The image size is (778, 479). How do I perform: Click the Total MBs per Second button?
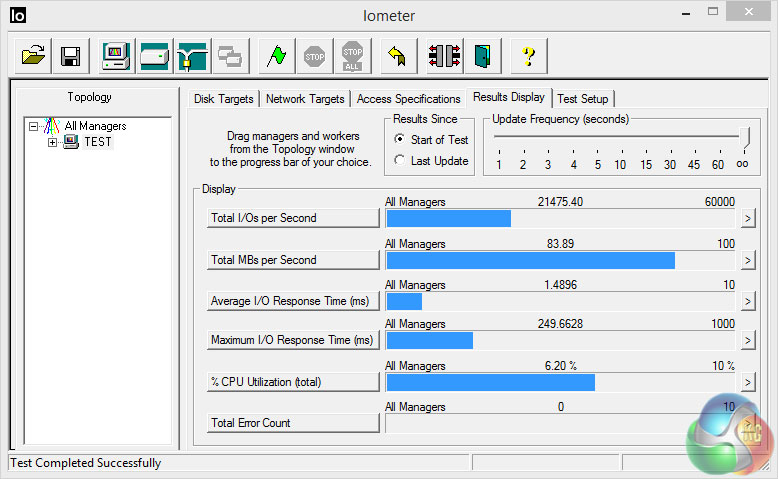click(x=293, y=260)
